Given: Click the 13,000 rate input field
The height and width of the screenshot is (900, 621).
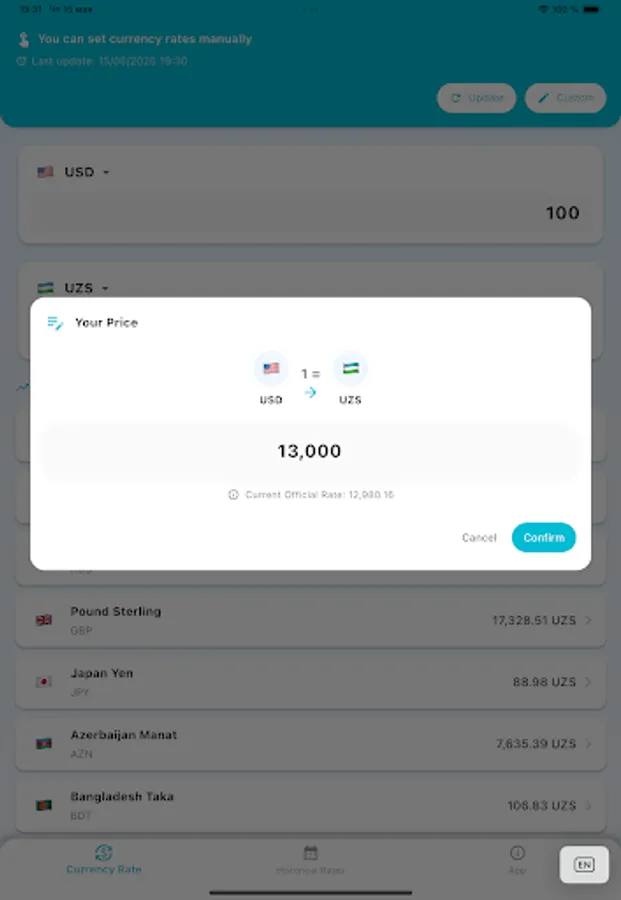Looking at the screenshot, I should click(x=310, y=452).
